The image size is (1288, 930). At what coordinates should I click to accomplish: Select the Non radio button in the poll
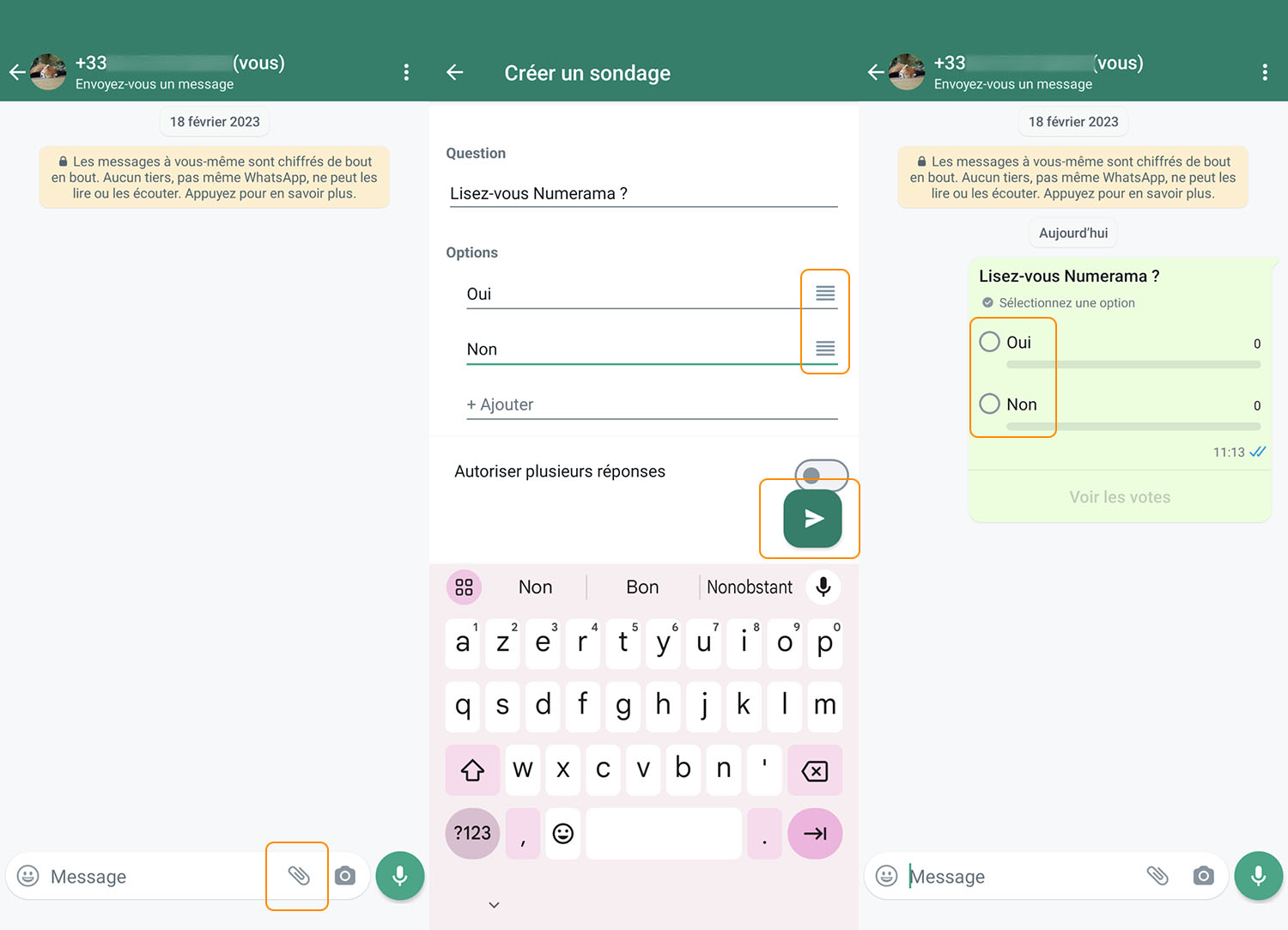[988, 404]
